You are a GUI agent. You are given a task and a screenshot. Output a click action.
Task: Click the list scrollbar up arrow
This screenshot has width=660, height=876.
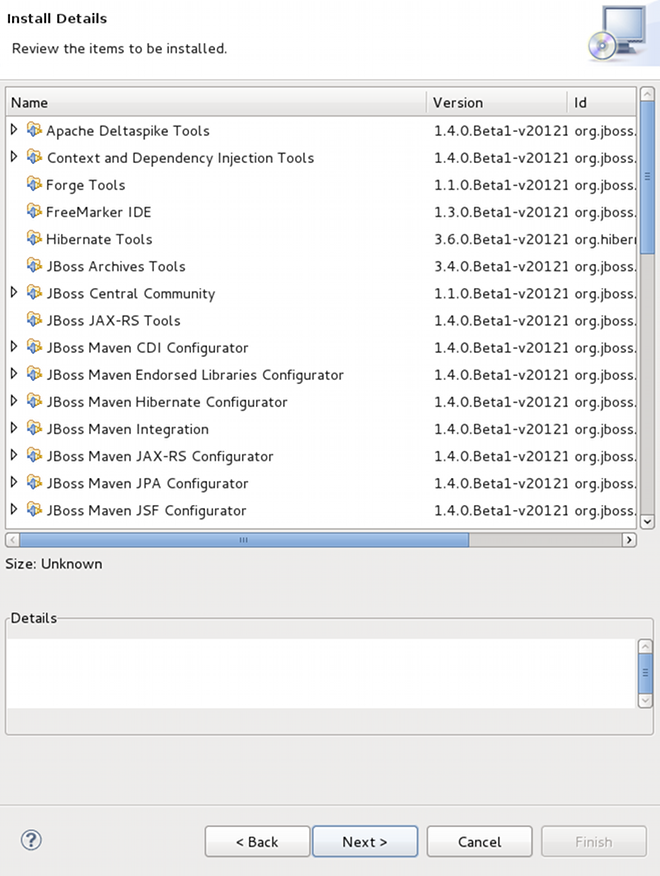pyautogui.click(x=647, y=94)
